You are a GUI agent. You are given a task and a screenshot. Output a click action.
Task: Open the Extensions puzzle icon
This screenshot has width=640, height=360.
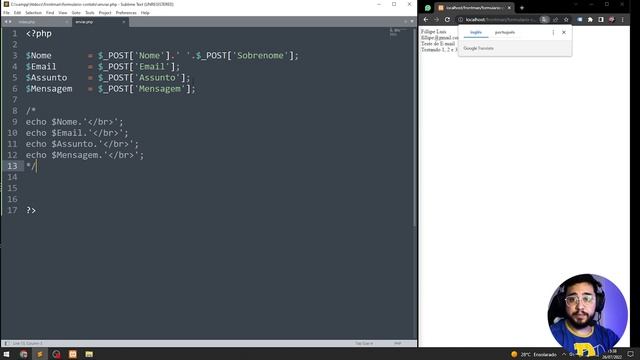[x=590, y=20]
